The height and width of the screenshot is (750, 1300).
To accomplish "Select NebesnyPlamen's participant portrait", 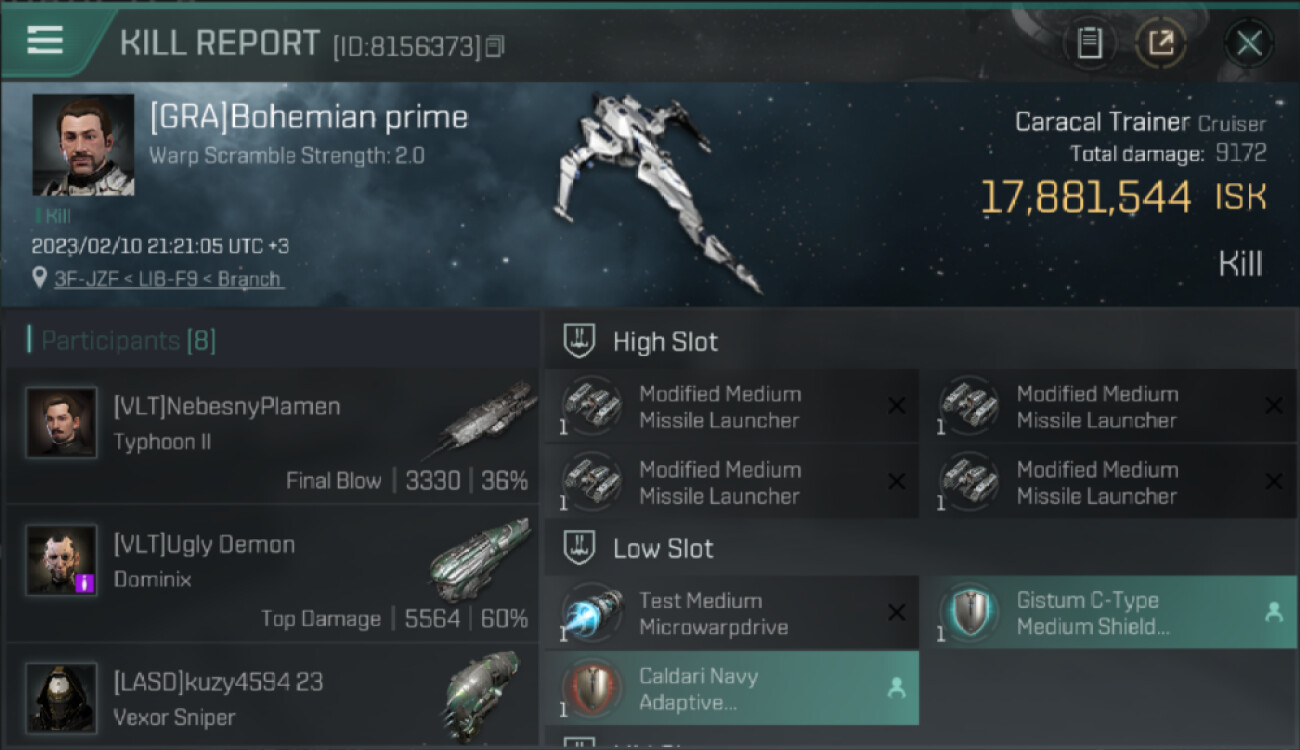I will click(x=62, y=423).
